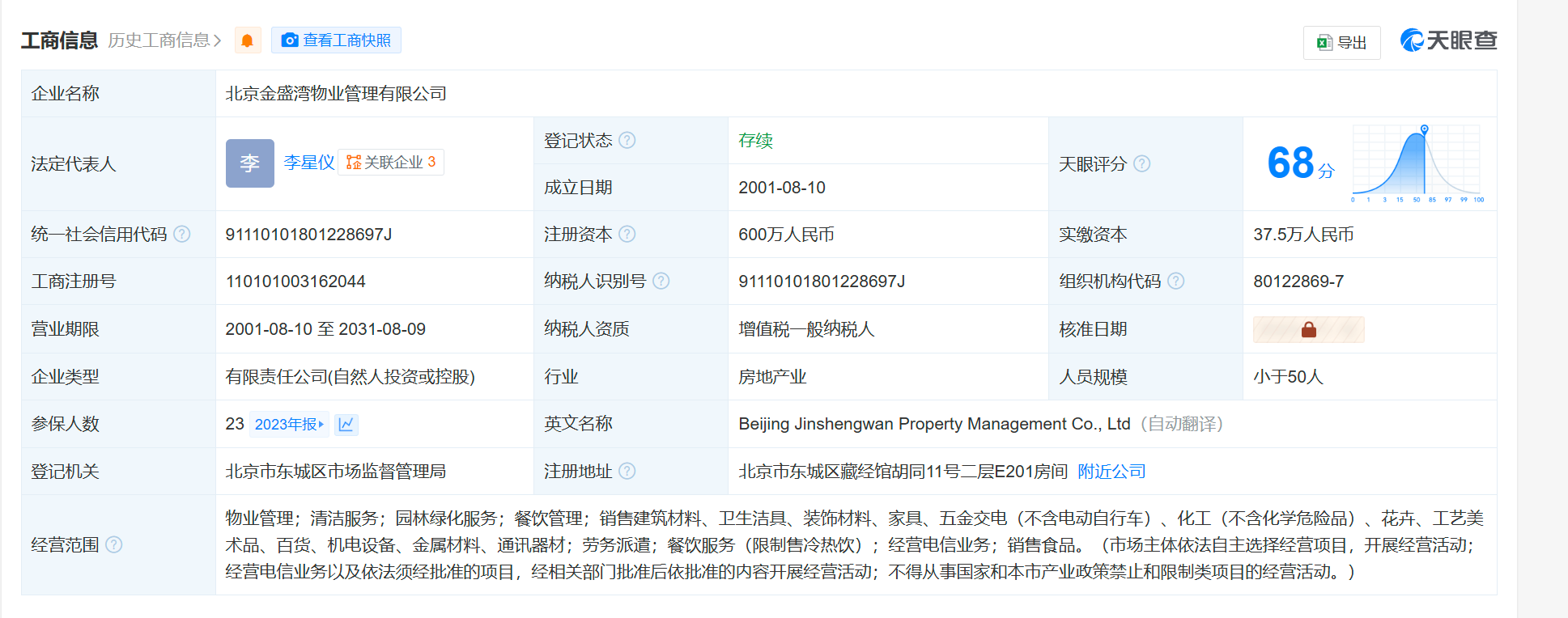Click status value 存续

pyautogui.click(x=755, y=141)
